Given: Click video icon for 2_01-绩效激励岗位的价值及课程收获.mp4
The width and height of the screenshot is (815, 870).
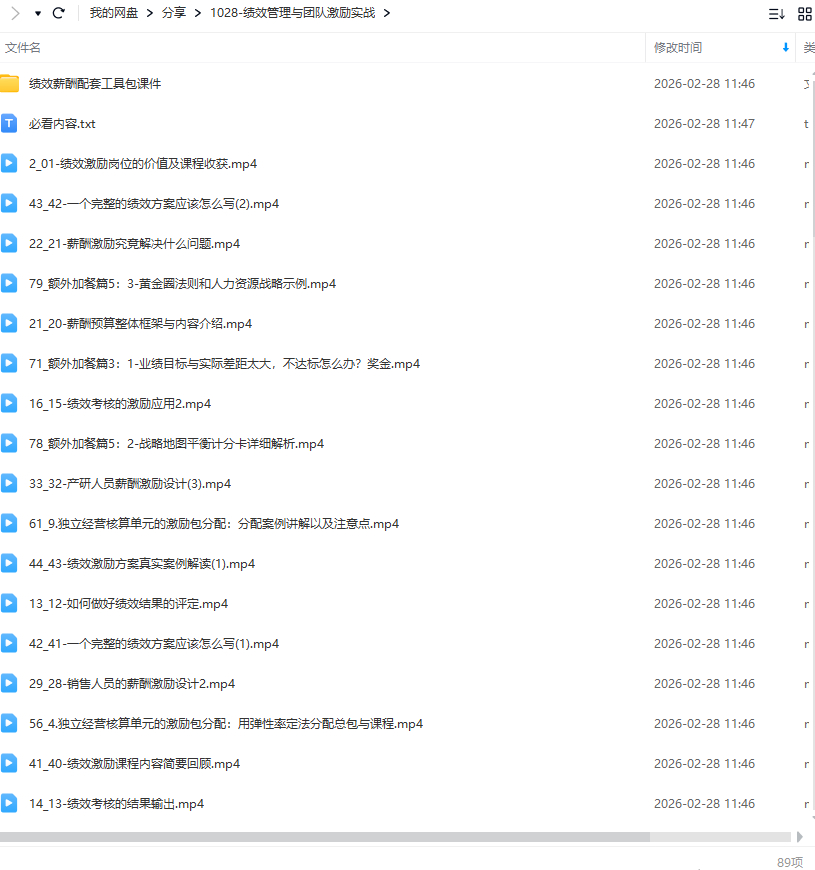Looking at the screenshot, I should (x=10, y=163).
